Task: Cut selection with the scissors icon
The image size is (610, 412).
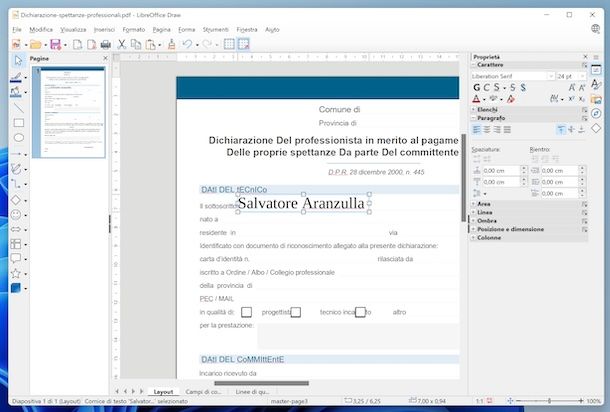Action: [x=122, y=44]
